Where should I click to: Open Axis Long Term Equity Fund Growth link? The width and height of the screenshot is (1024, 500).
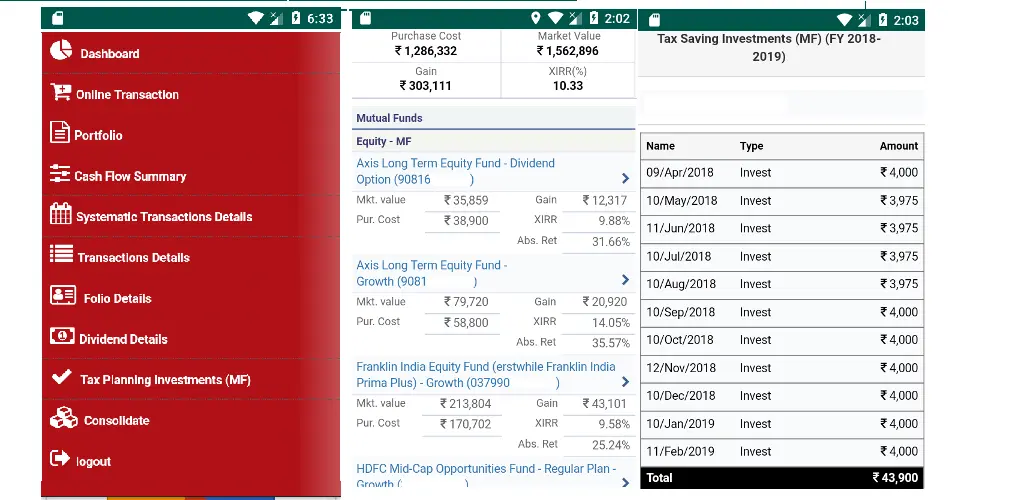432,273
